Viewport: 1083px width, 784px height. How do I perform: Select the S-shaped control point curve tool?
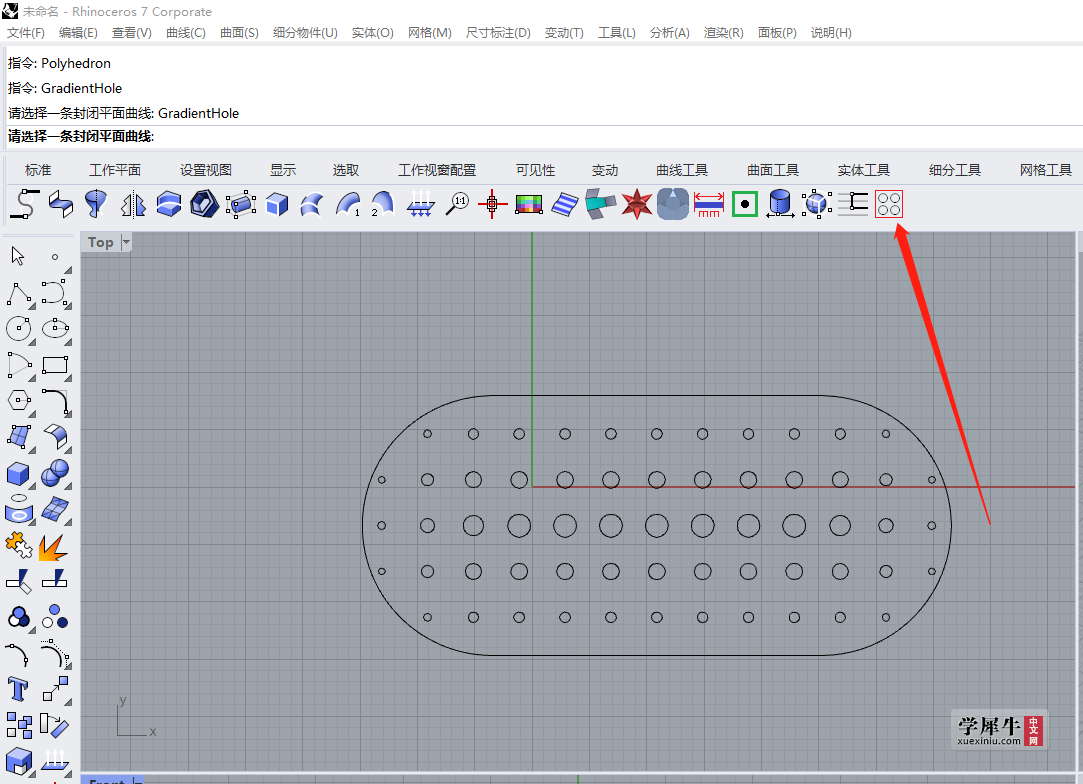pos(25,204)
